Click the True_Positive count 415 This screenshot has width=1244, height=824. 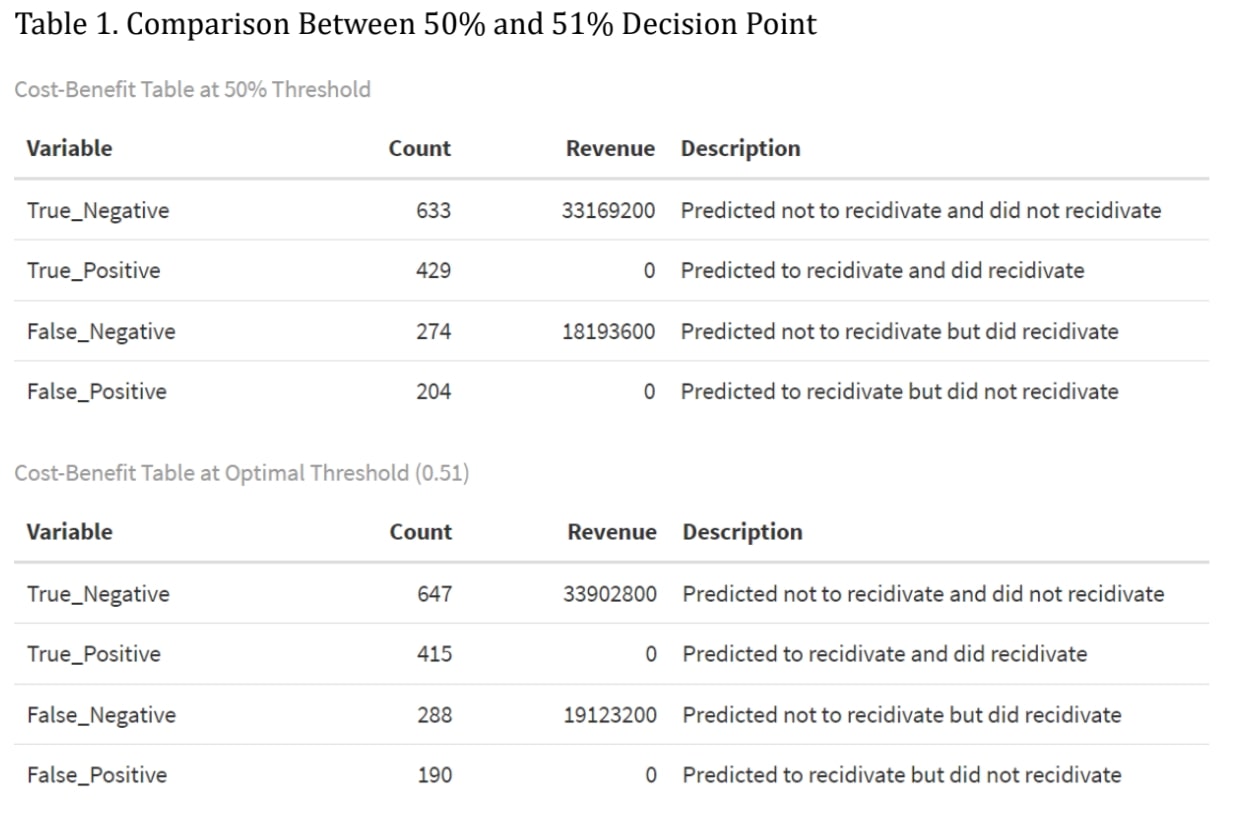tap(434, 654)
